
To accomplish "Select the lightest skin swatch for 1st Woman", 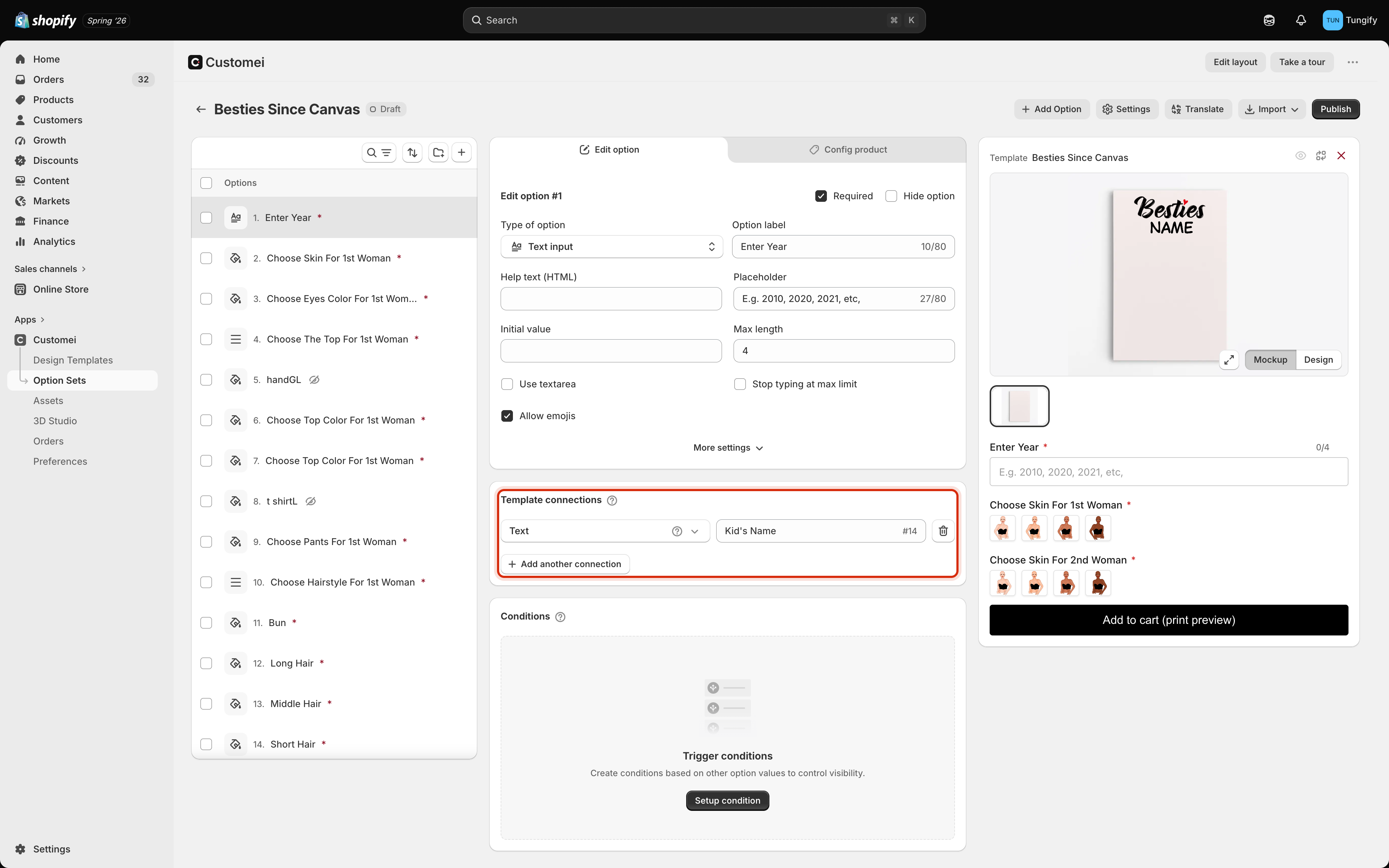I will pyautogui.click(x=1002, y=529).
